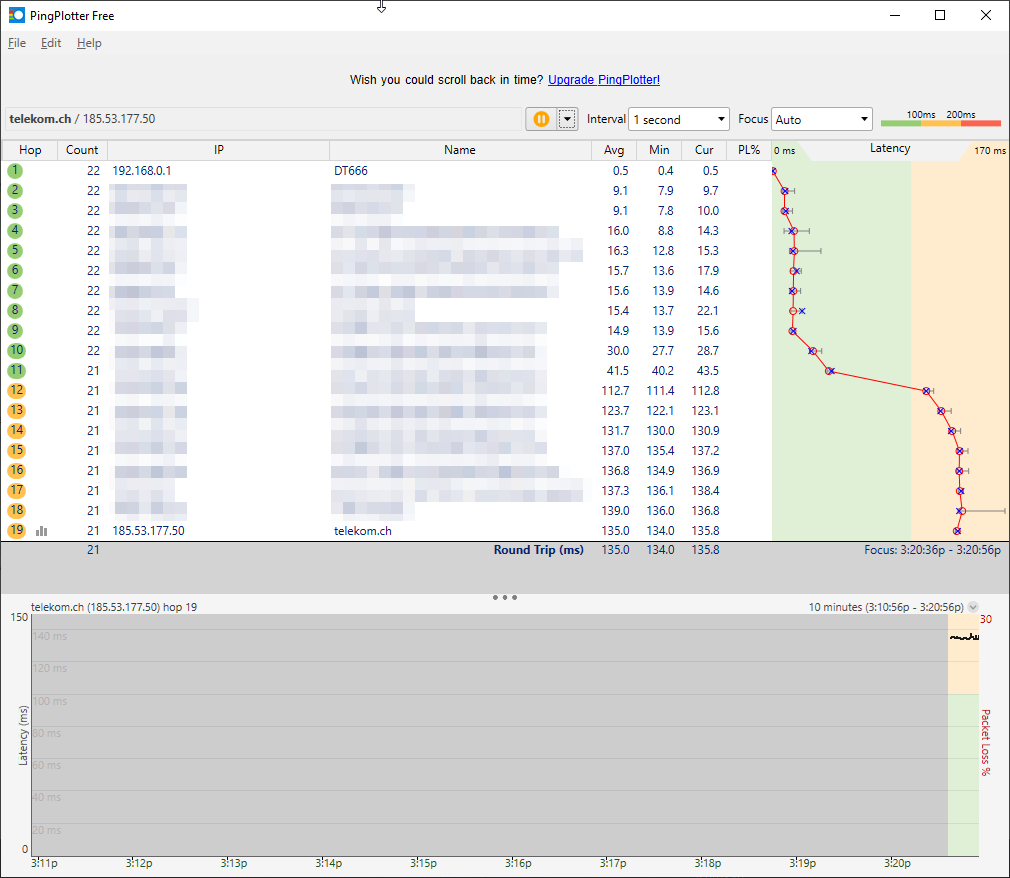The width and height of the screenshot is (1010, 878).
Task: Click the Min column header
Action: pyautogui.click(x=659, y=150)
